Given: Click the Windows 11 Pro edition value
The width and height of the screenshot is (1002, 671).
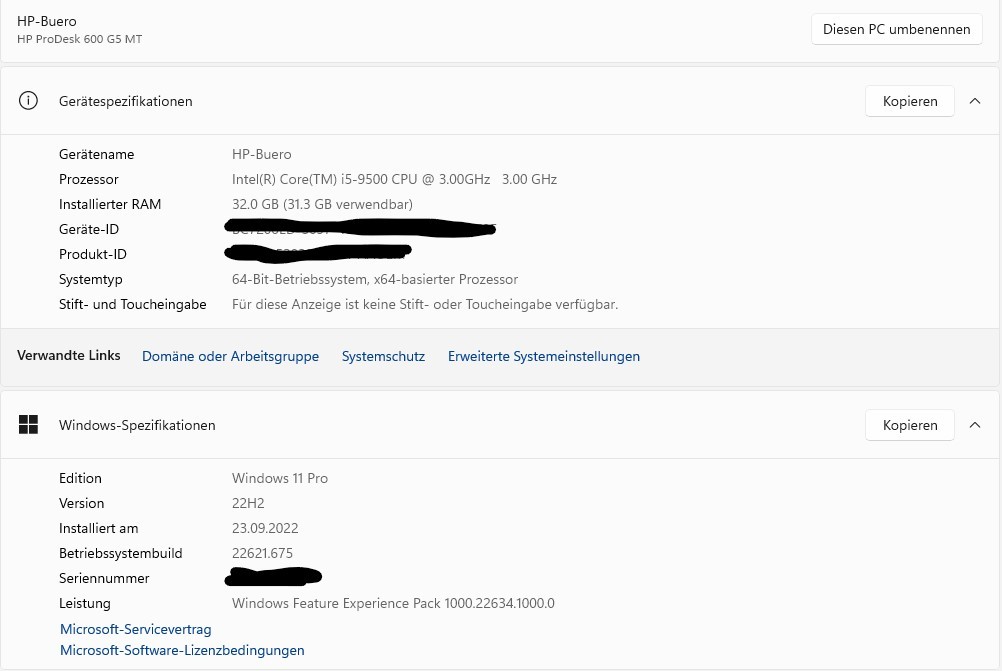Looking at the screenshot, I should [x=280, y=478].
